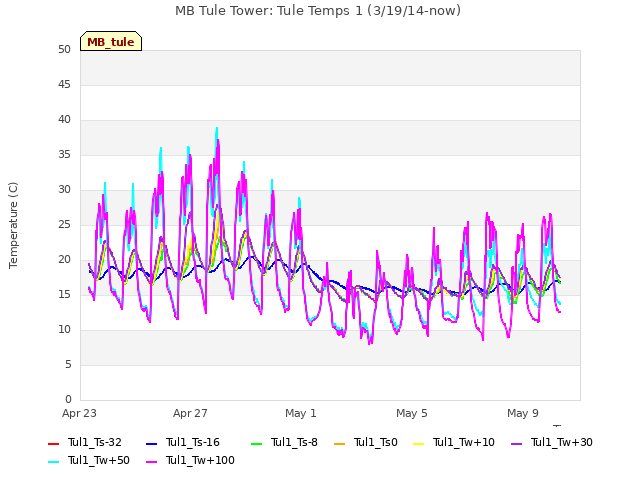The height and width of the screenshot is (480, 640).
Task: Click the 35 y-axis tick label
Action: (x=64, y=155)
